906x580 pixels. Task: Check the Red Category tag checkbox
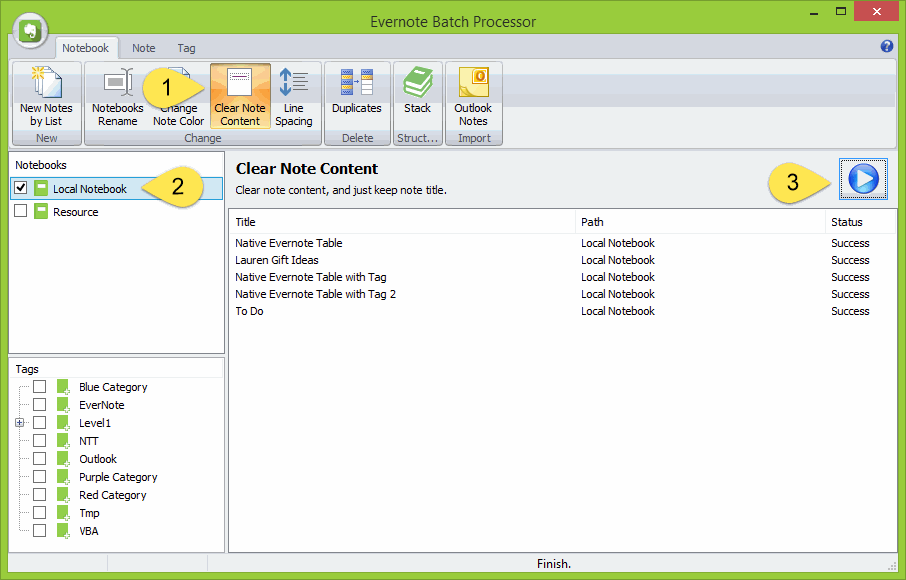(39, 495)
